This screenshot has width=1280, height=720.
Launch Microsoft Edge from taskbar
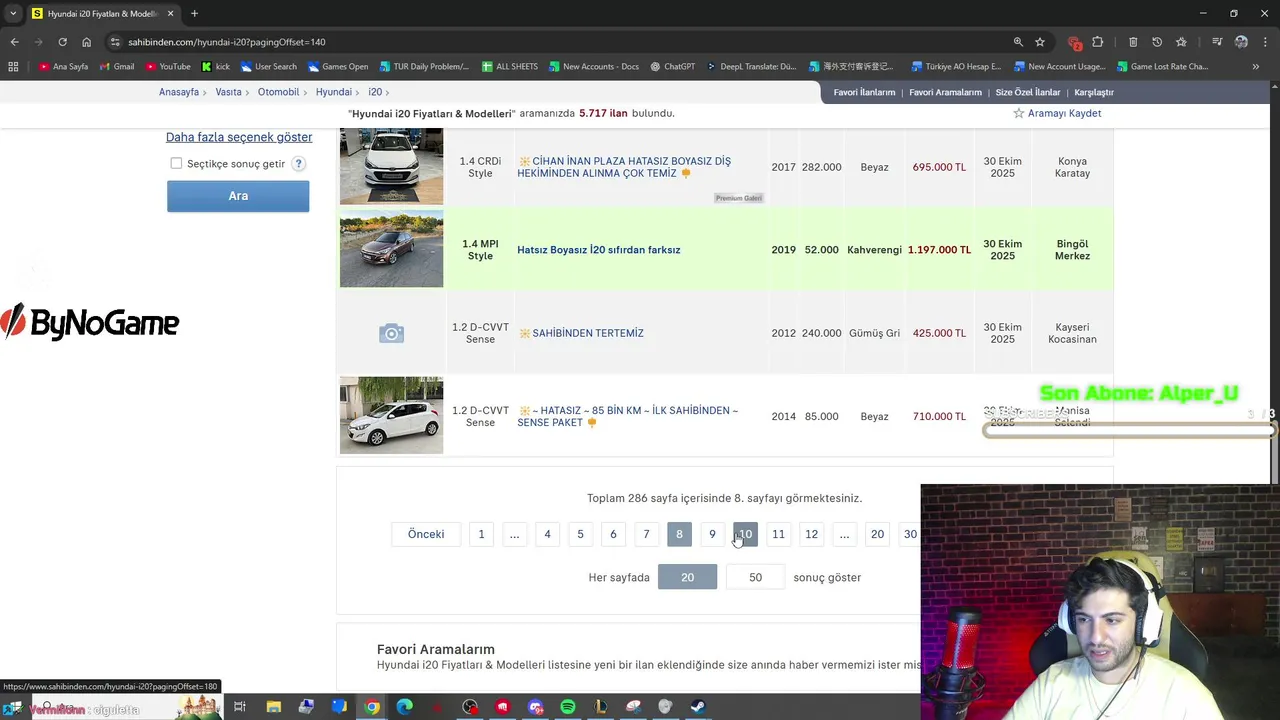(x=405, y=707)
